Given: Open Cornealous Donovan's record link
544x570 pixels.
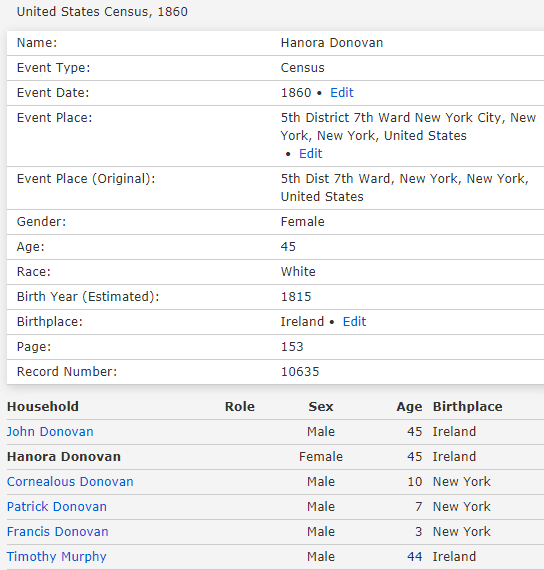Looking at the screenshot, I should (70, 482).
